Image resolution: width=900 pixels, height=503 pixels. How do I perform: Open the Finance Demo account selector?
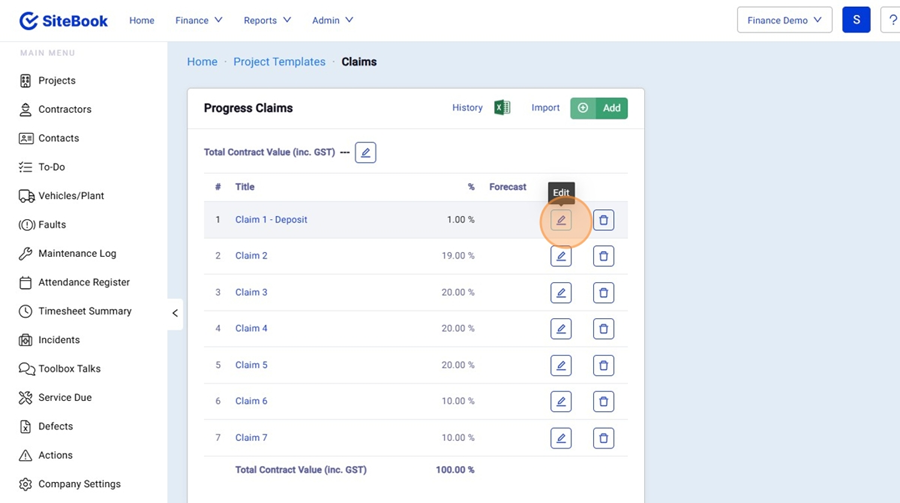[x=784, y=20]
